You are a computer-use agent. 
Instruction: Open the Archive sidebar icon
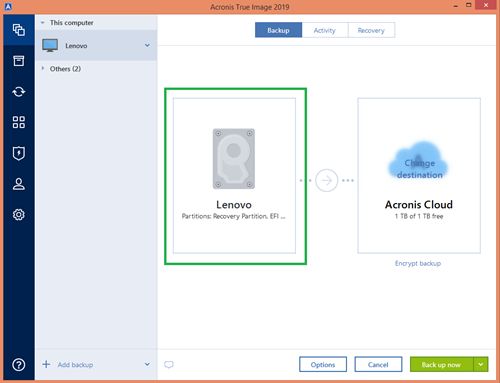[19, 61]
